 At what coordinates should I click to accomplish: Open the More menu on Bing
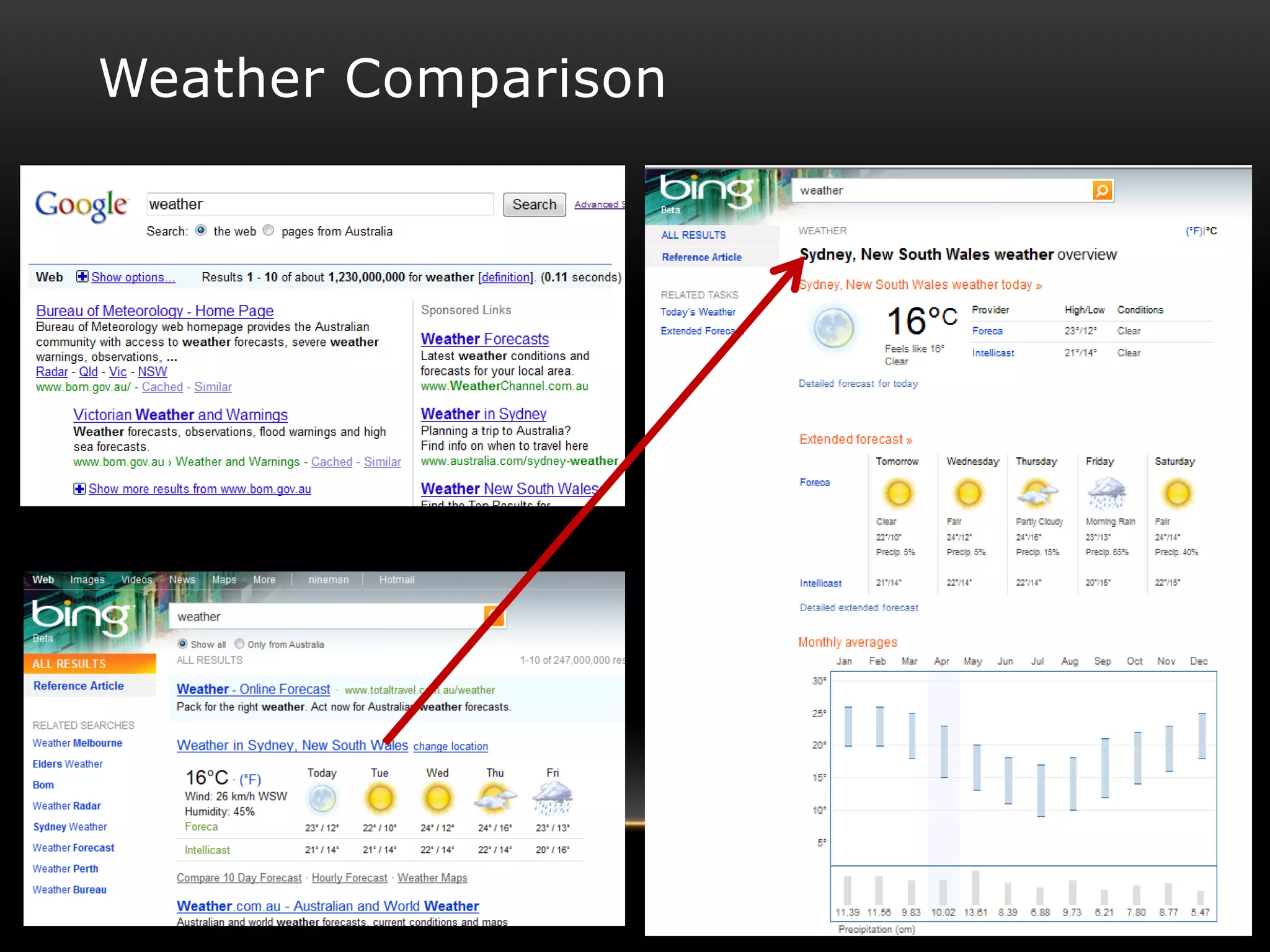point(264,580)
